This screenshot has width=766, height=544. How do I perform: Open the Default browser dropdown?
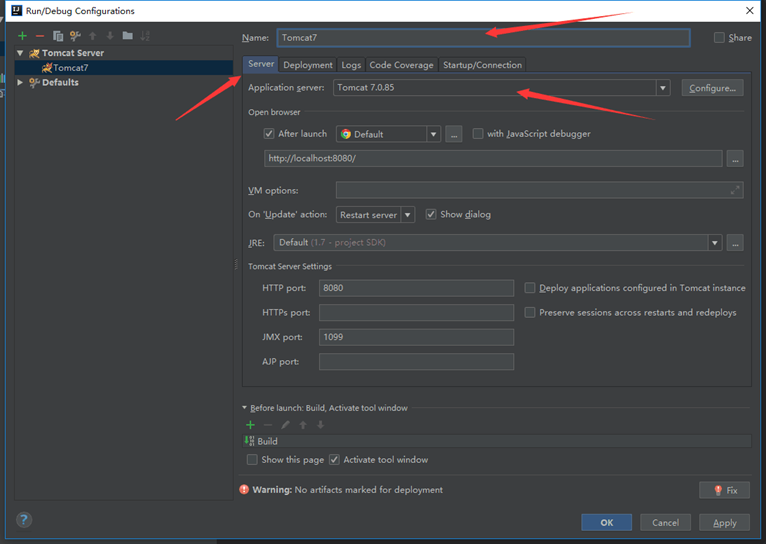coord(433,134)
